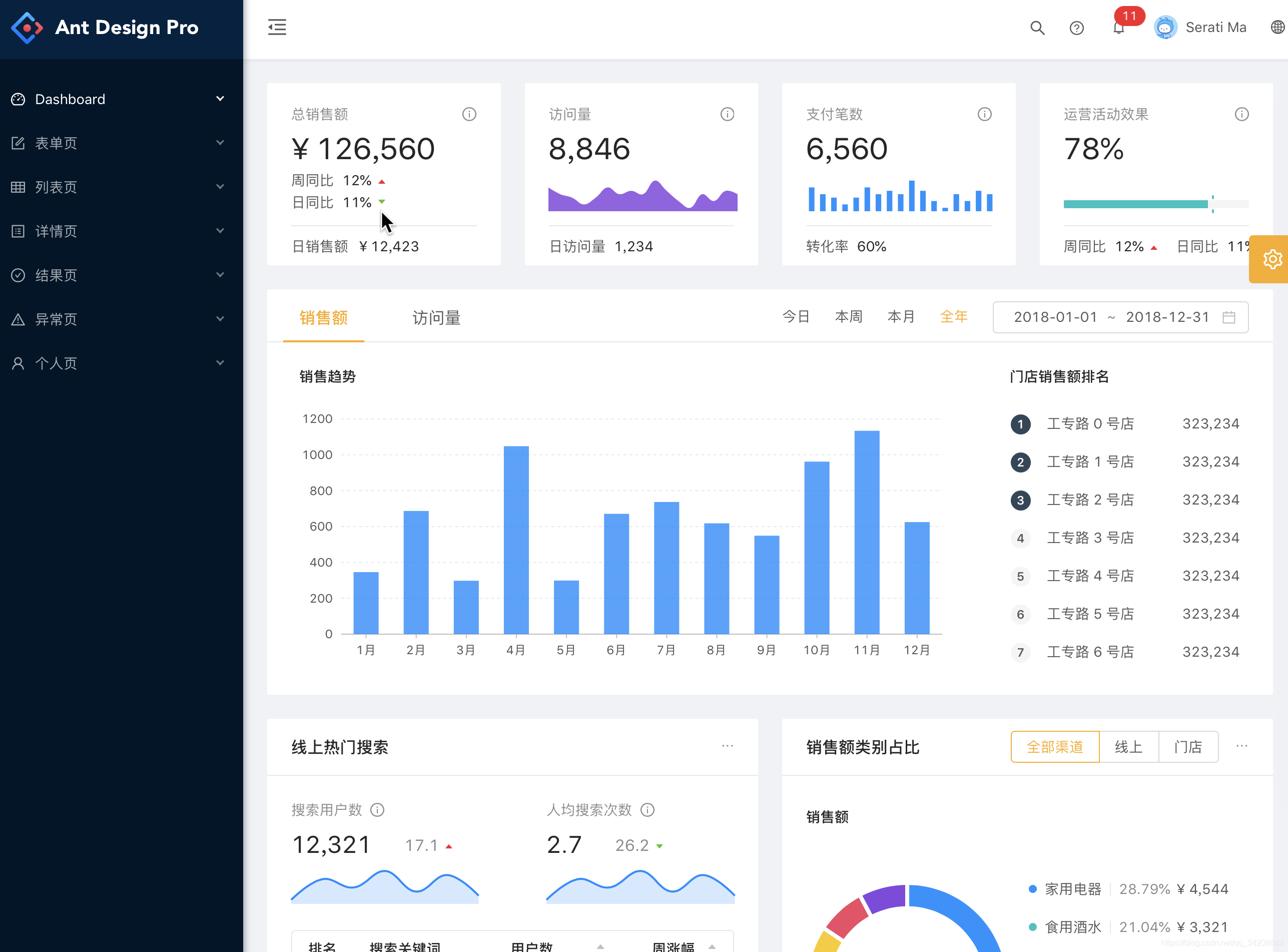
Task: Open the 线上热门搜索 ellipsis menu
Action: (x=727, y=745)
